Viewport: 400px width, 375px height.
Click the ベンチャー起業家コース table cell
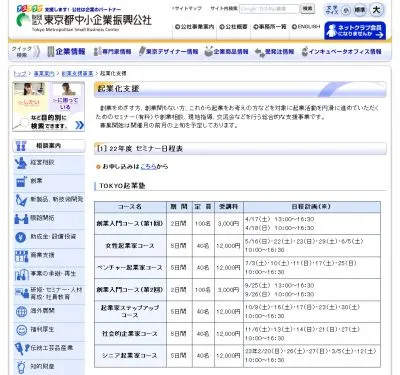[x=130, y=268]
